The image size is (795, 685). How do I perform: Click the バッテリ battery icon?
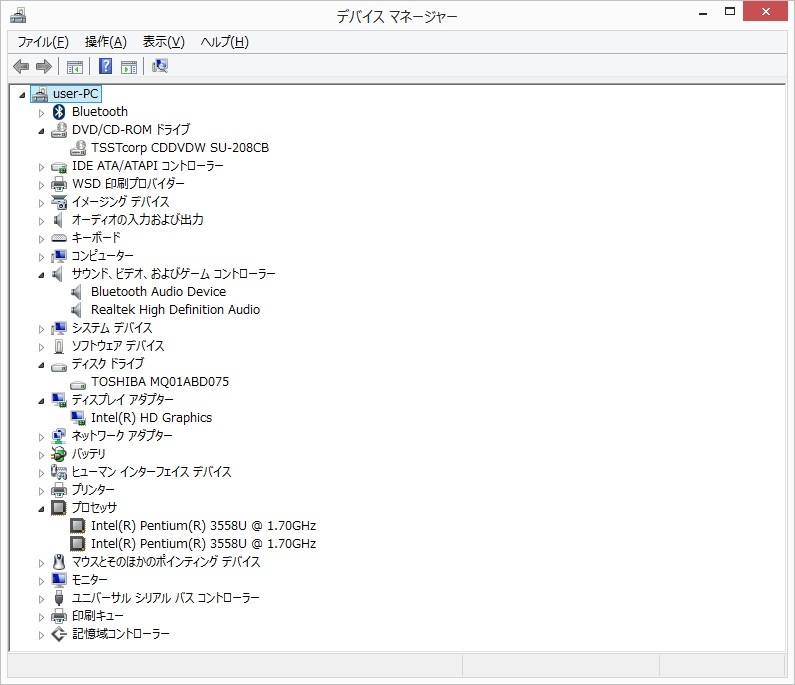click(x=59, y=454)
